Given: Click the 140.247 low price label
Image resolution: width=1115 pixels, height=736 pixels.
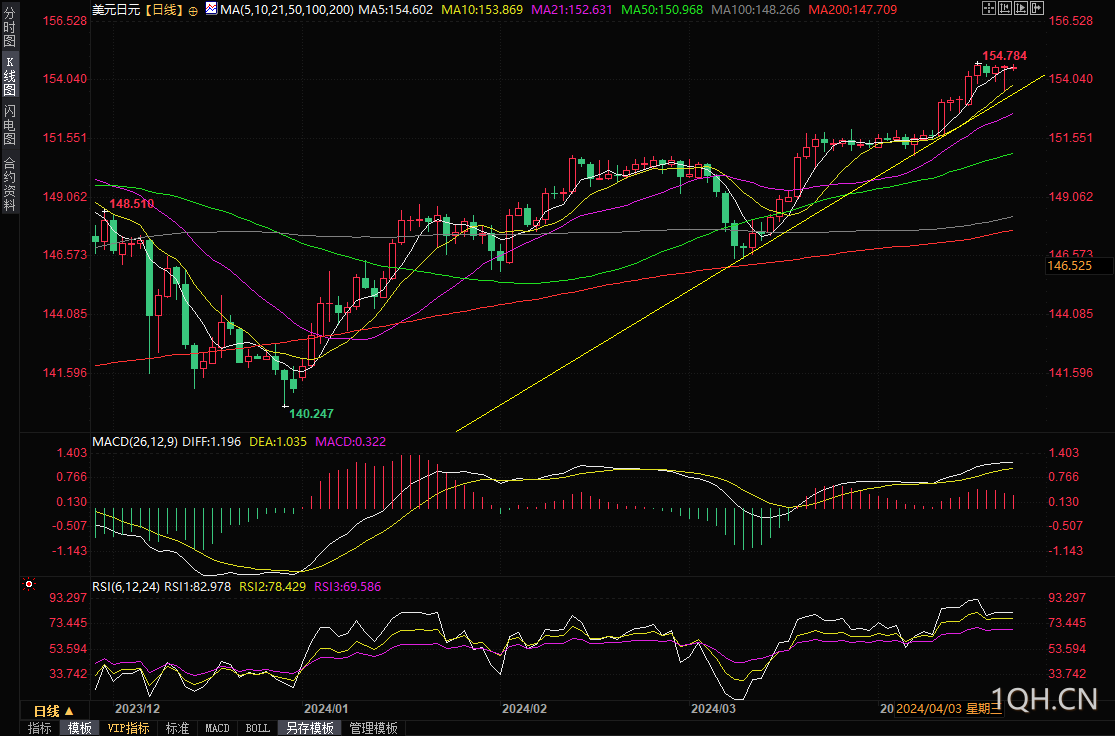Looking at the screenshot, I should pos(311,413).
